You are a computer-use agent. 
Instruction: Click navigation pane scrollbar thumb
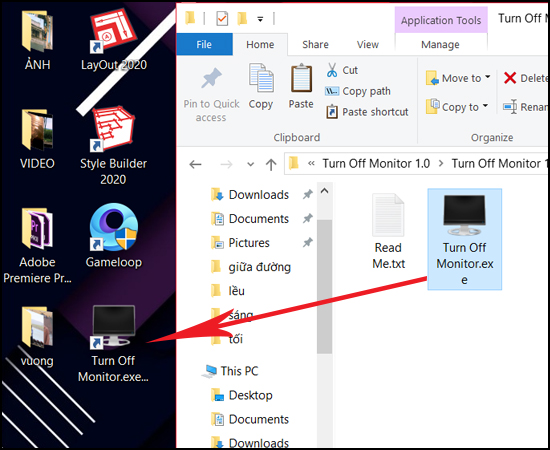click(x=324, y=287)
